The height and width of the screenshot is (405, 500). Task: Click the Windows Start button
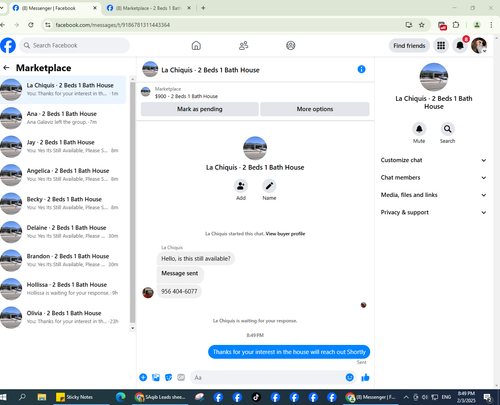click(4, 397)
